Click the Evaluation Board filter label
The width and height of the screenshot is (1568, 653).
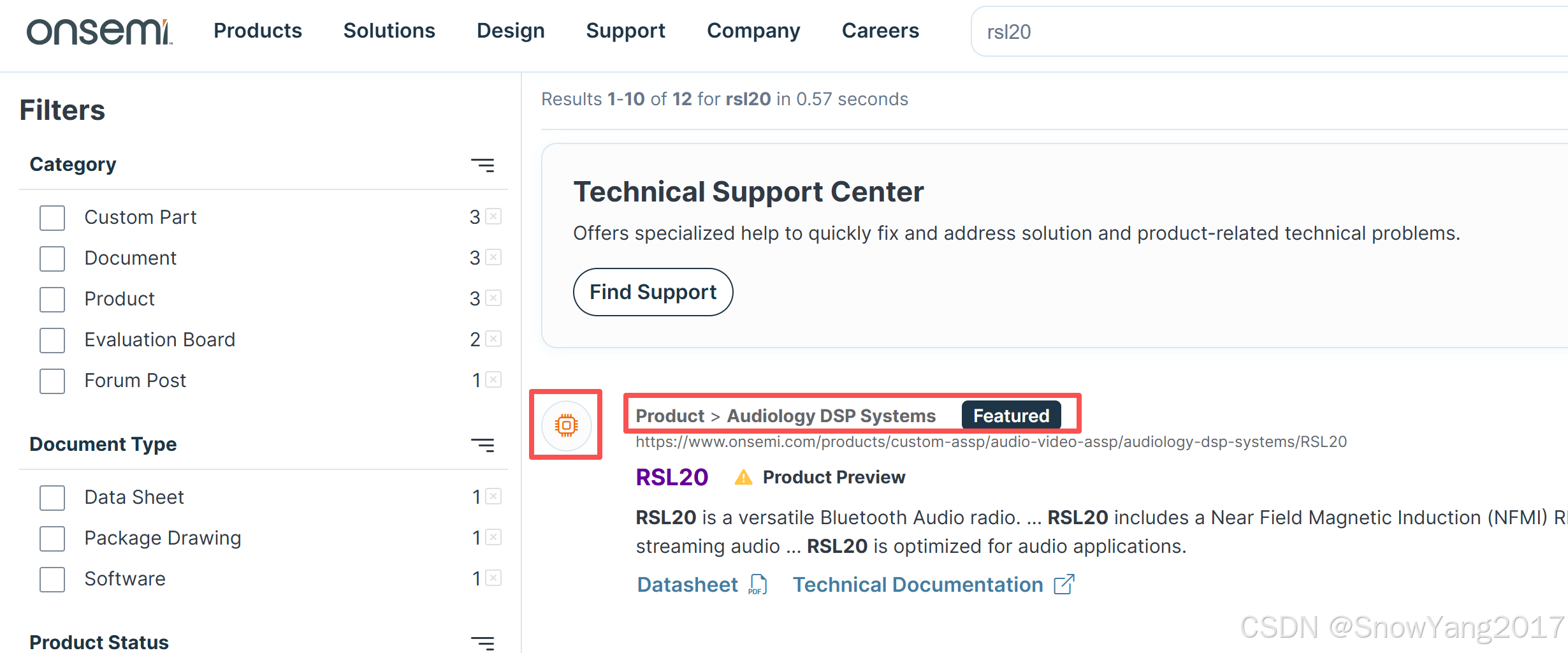tap(160, 340)
